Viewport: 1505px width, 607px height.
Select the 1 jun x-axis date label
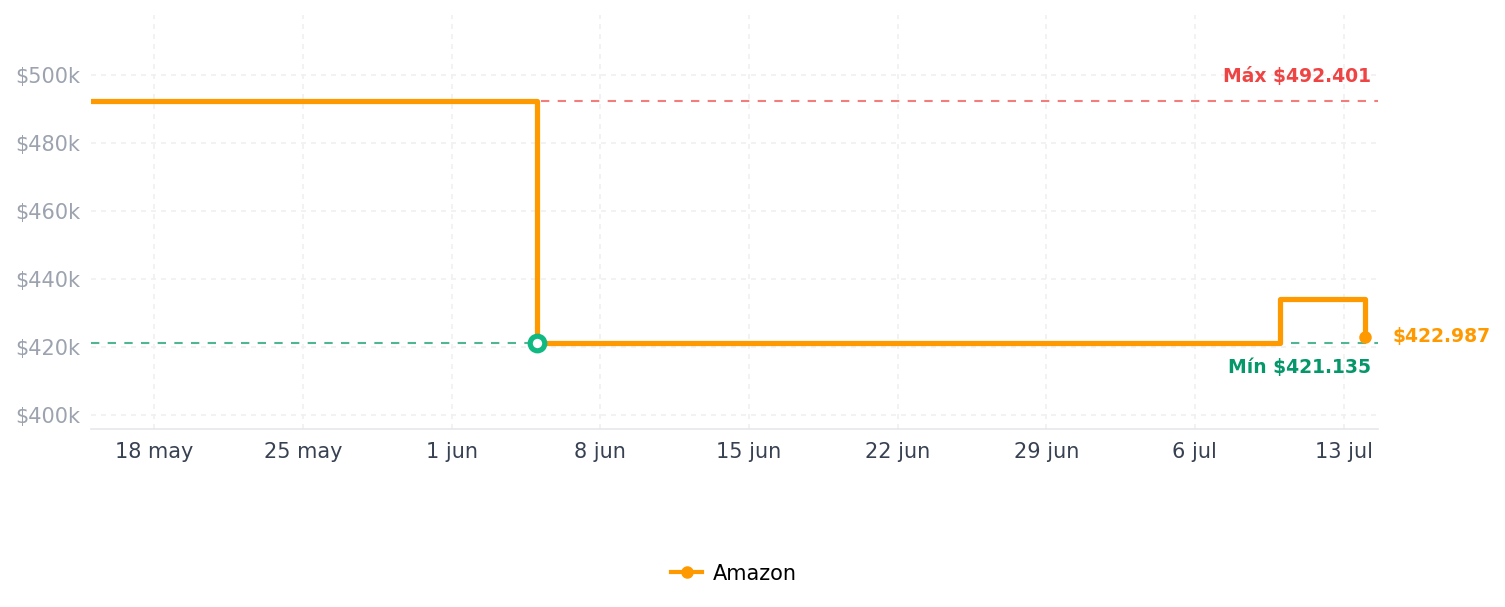point(452,451)
